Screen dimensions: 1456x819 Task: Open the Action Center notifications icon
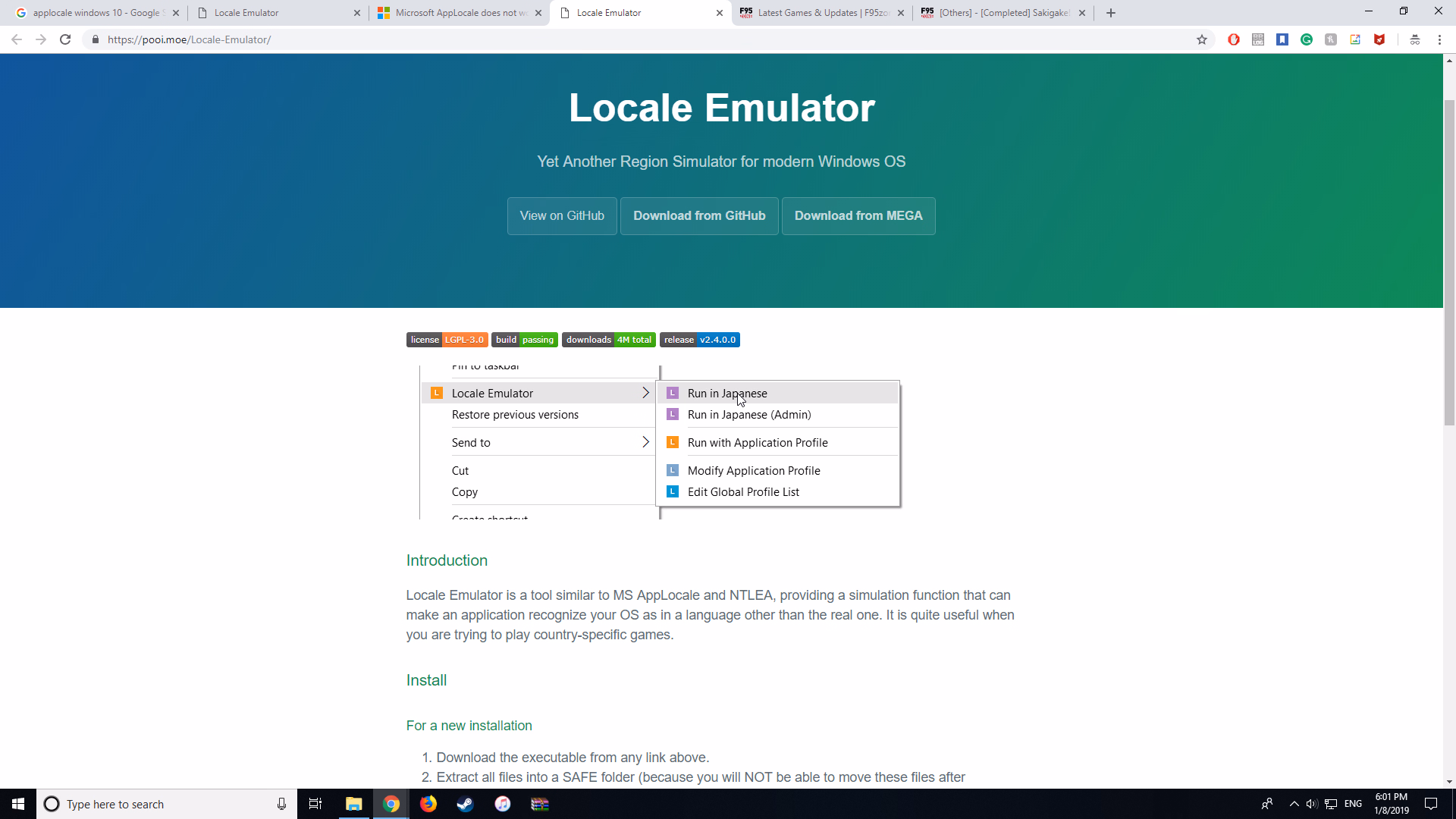coord(1431,804)
